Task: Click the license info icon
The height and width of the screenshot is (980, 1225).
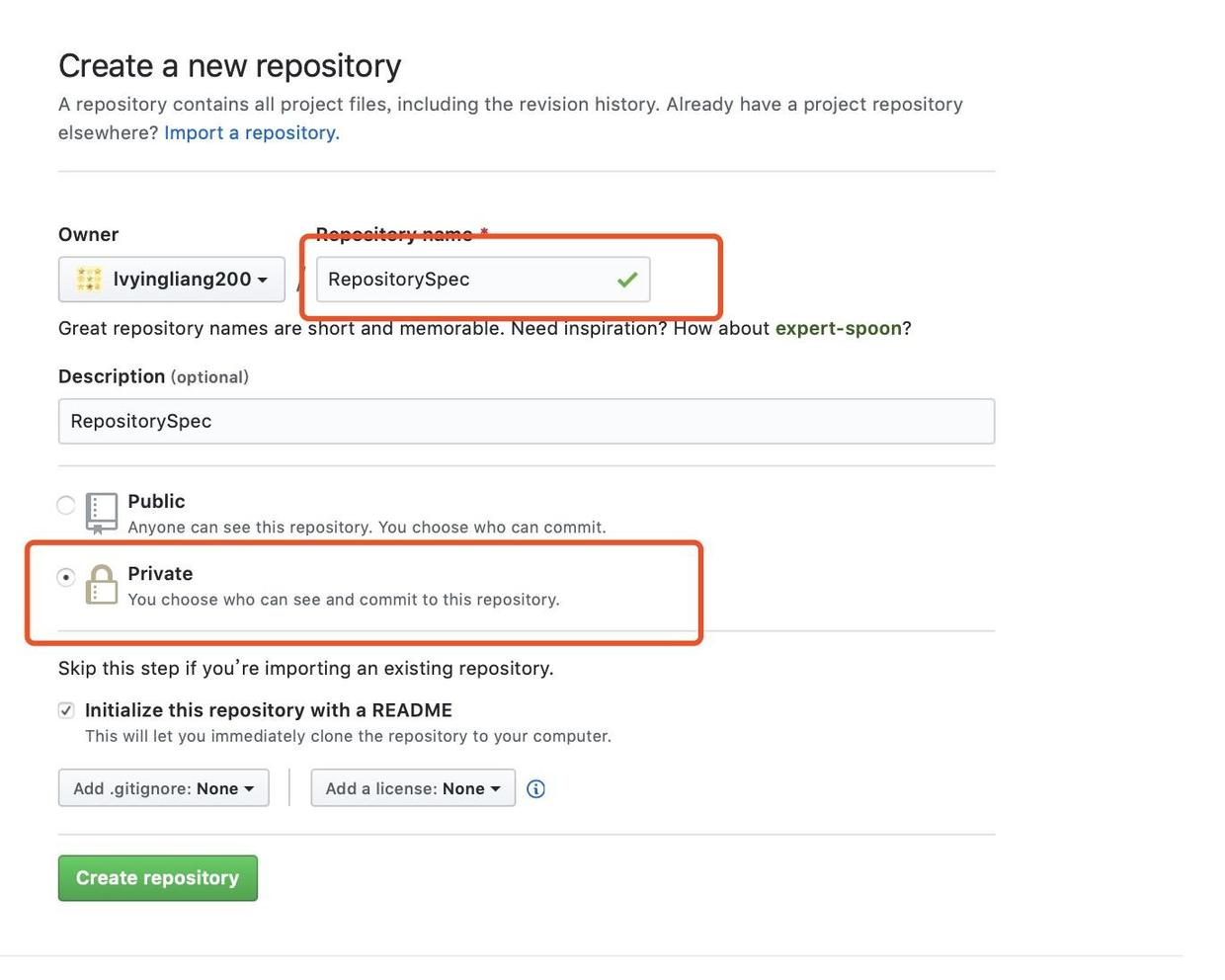Action: coord(535,788)
